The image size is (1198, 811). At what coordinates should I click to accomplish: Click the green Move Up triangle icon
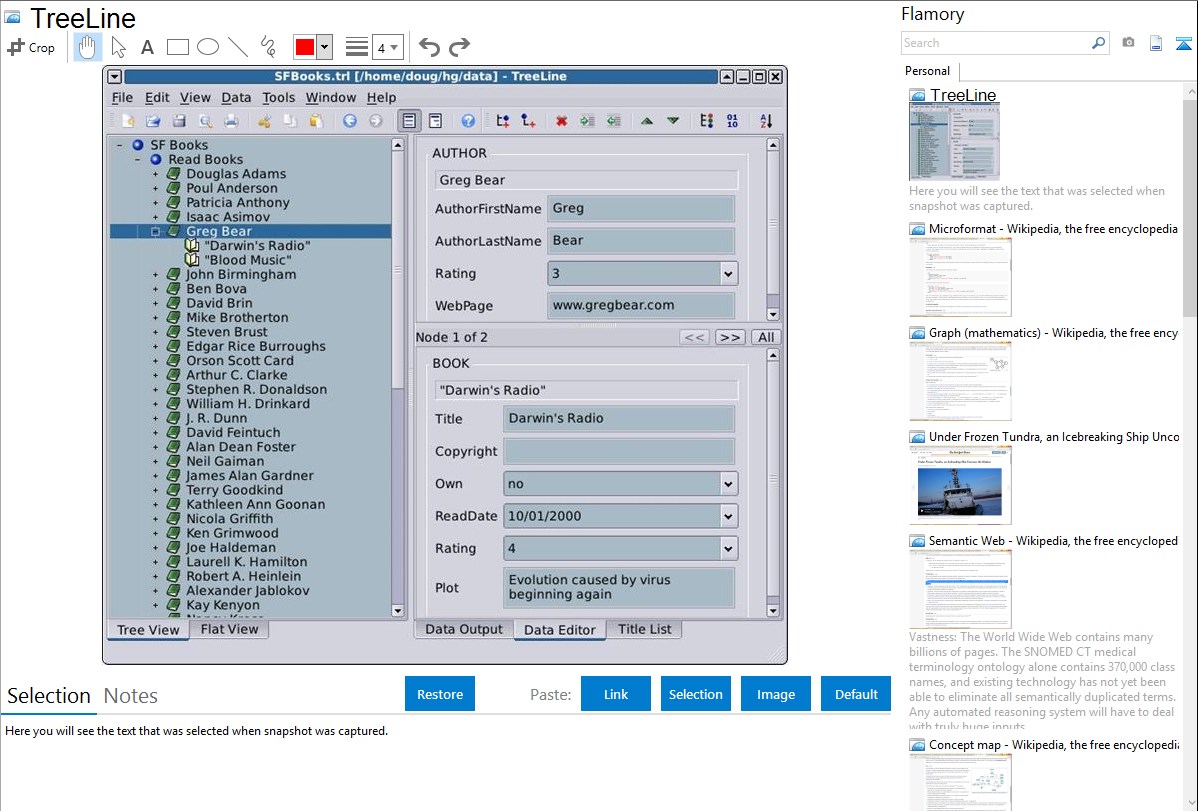[x=647, y=121]
